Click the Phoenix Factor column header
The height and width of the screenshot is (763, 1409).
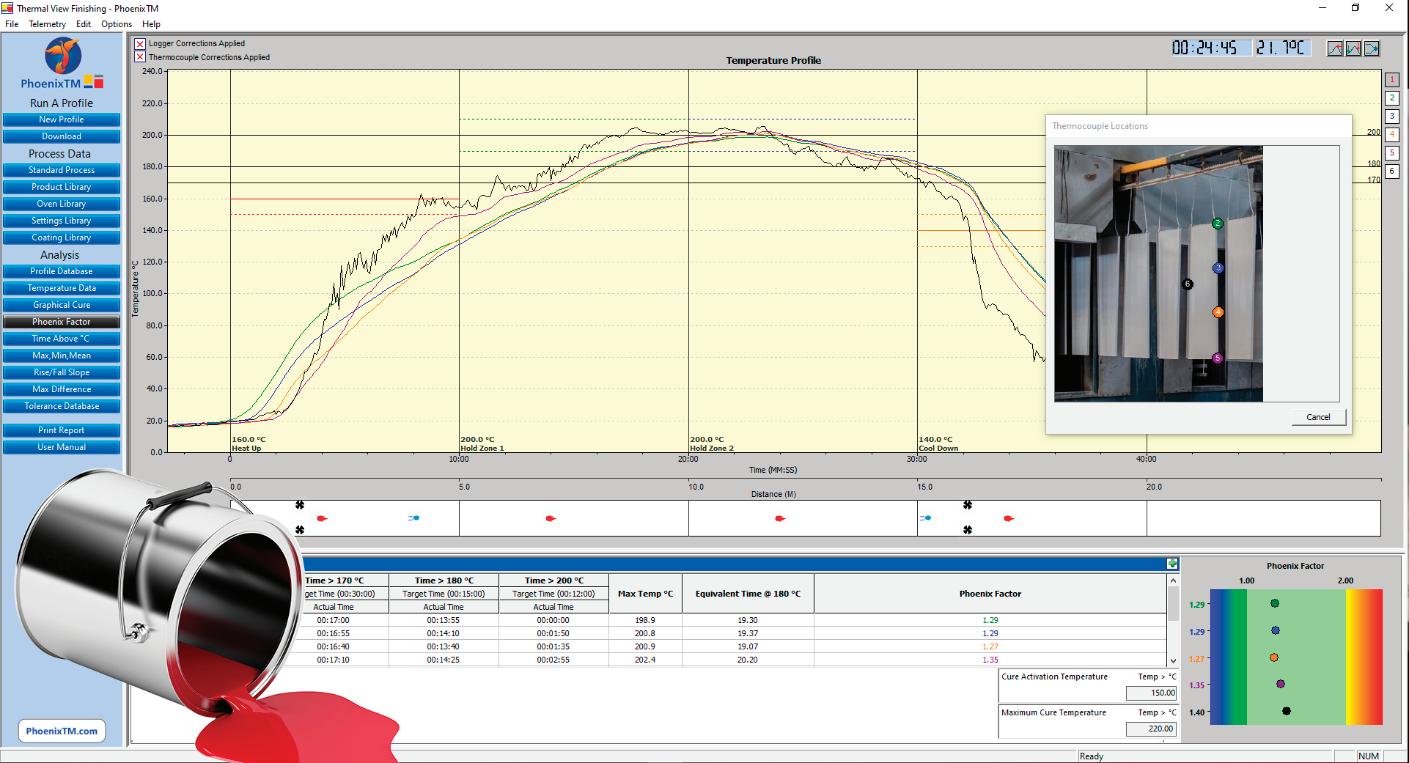click(990, 594)
